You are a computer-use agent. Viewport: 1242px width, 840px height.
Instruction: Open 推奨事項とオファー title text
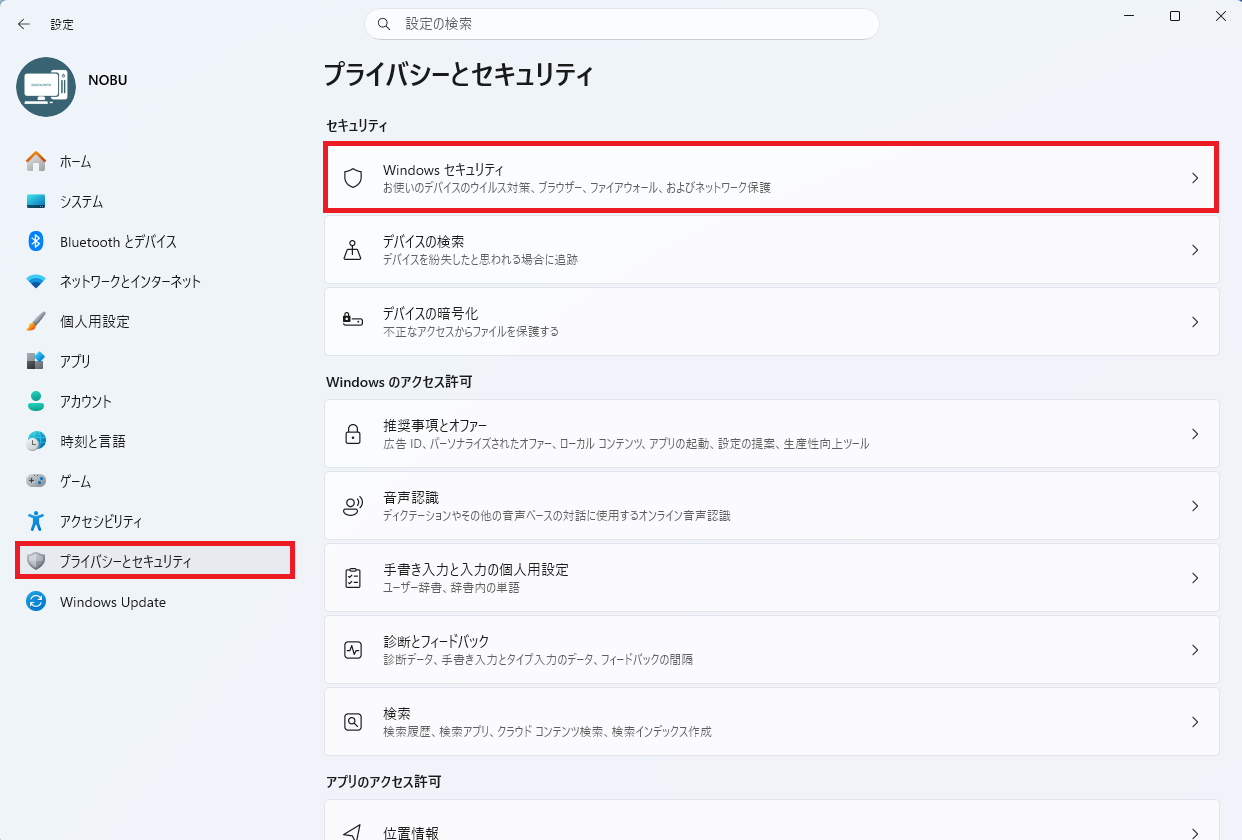(435, 426)
